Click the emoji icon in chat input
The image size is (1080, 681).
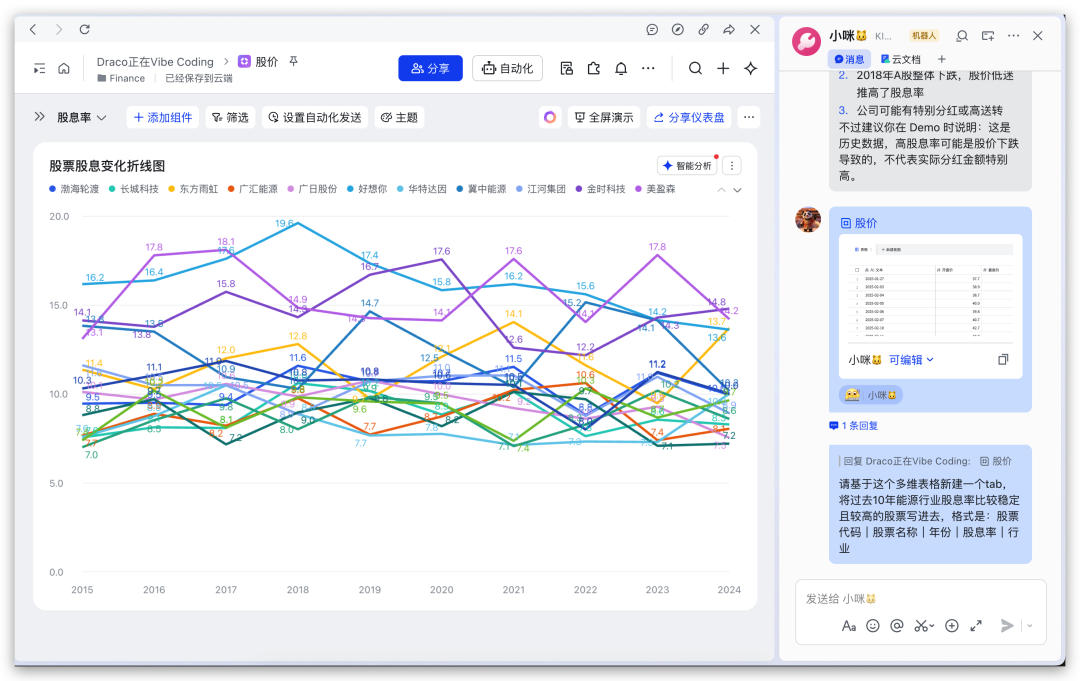pos(873,626)
